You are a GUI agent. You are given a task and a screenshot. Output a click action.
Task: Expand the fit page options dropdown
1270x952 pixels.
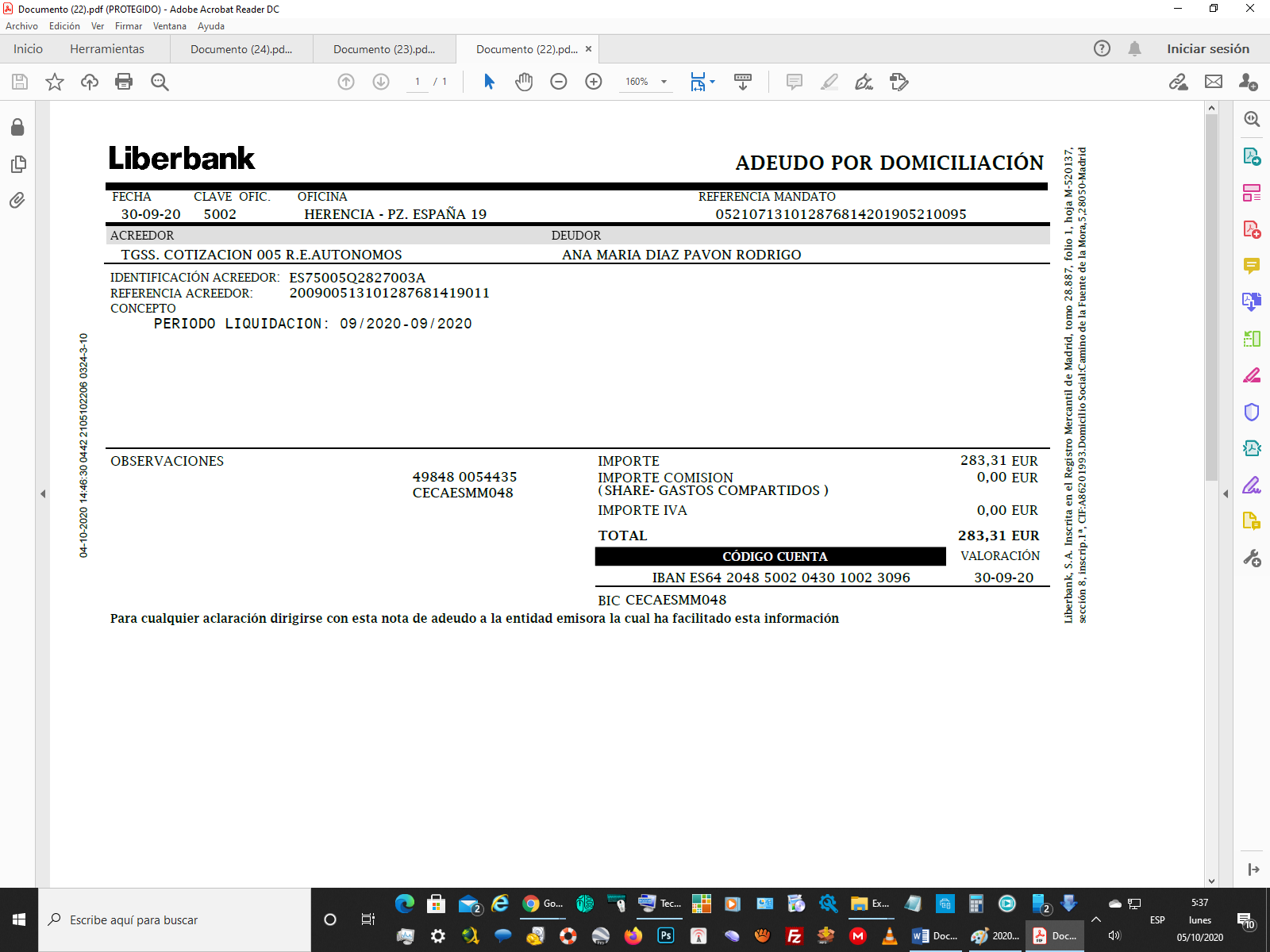pos(712,82)
